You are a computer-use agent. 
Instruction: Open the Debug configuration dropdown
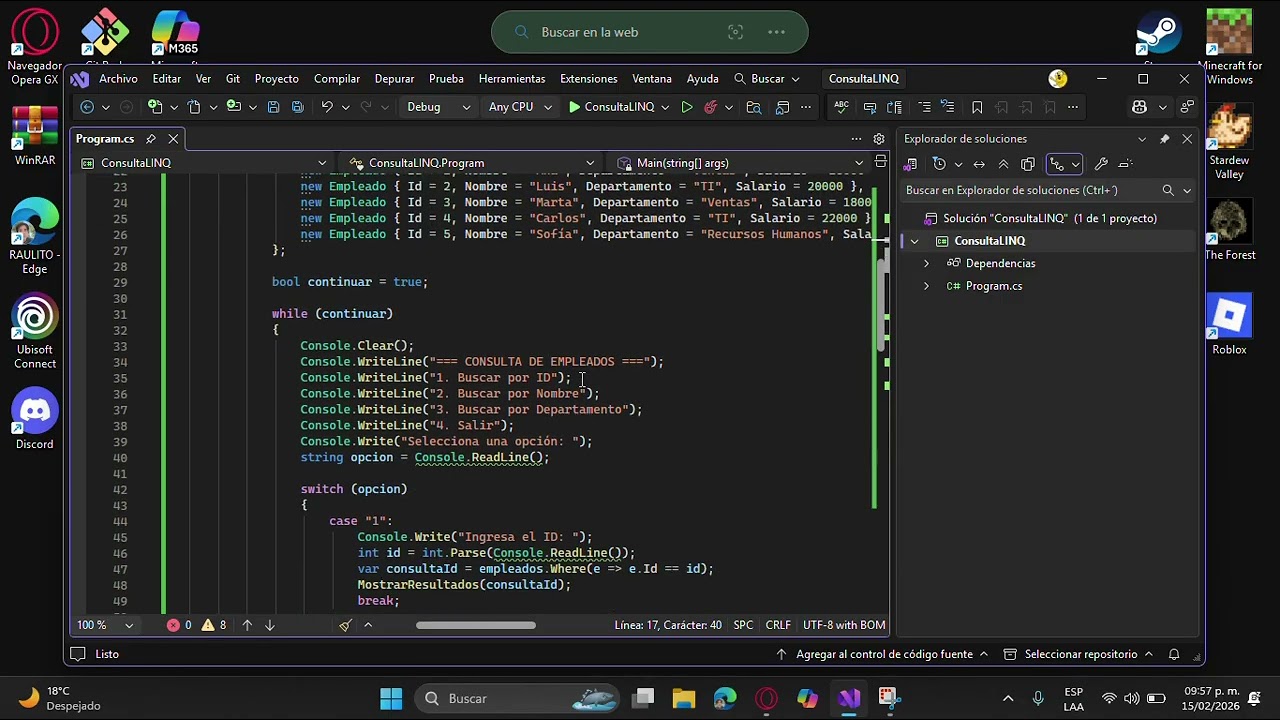(438, 107)
